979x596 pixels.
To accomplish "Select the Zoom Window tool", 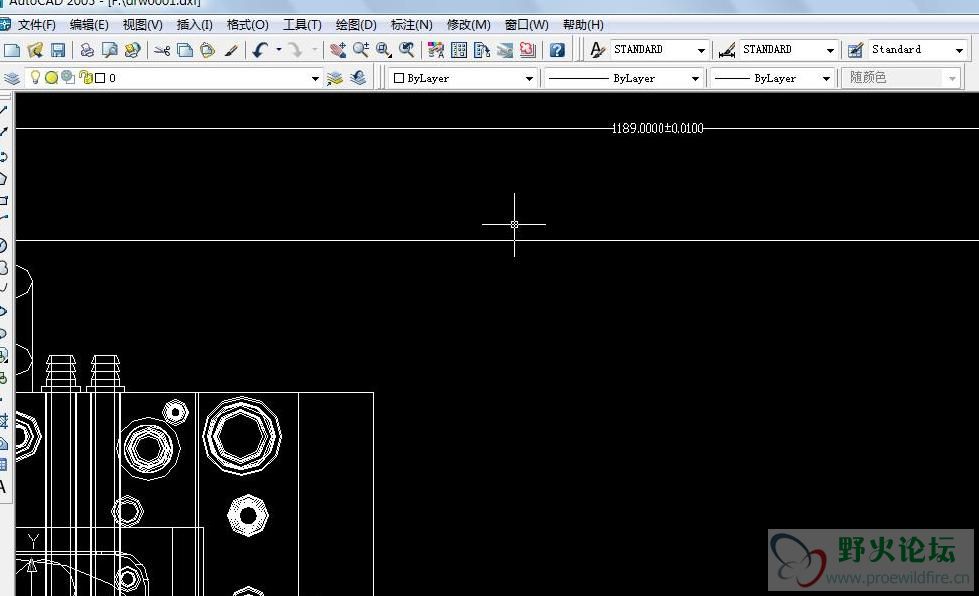I will pos(383,50).
